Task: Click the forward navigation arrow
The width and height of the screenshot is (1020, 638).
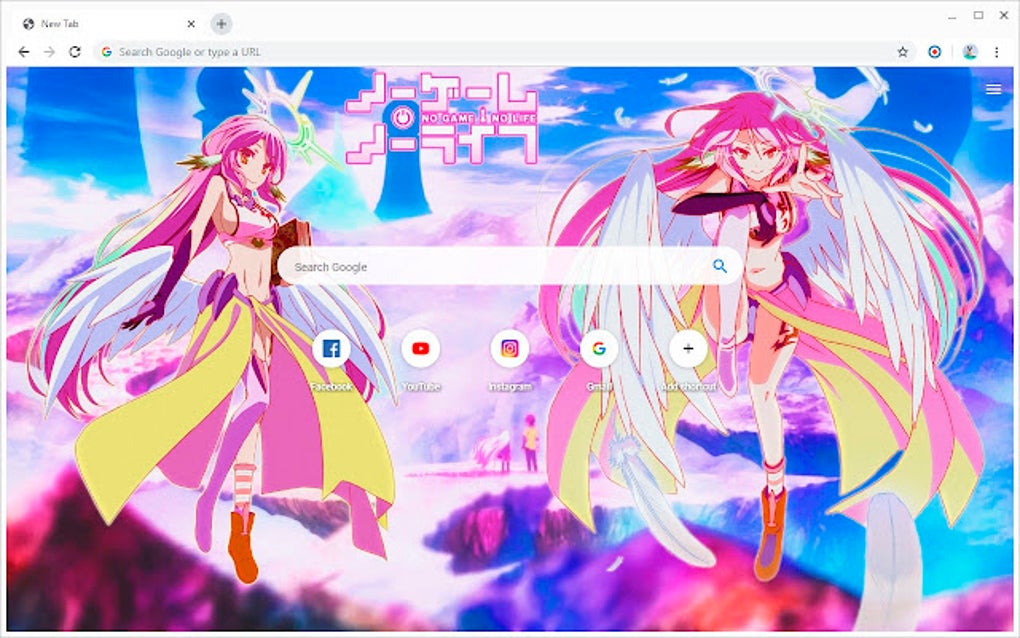Action: pyautogui.click(x=49, y=52)
